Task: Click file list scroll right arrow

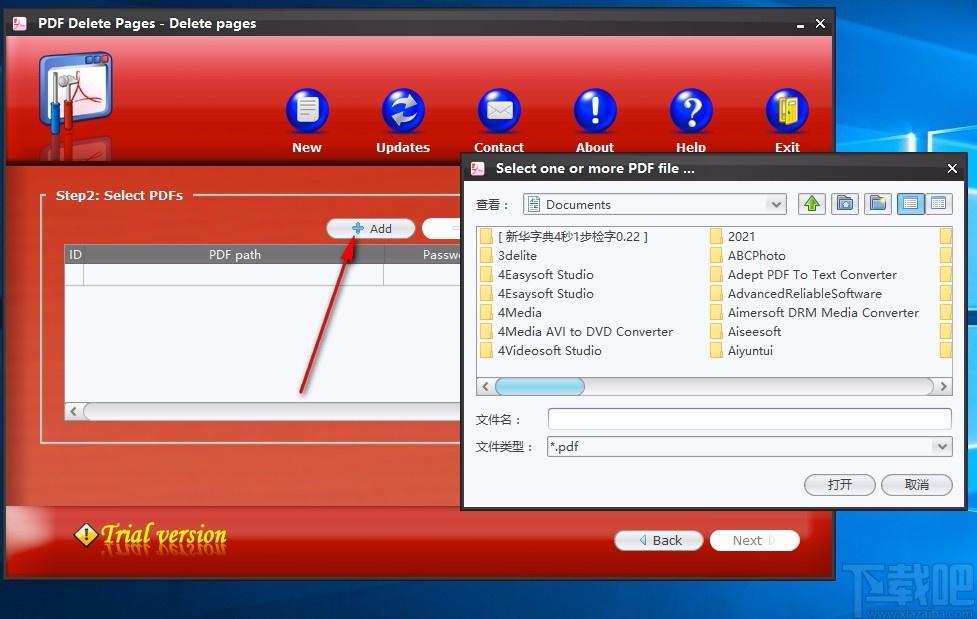Action: [x=943, y=386]
